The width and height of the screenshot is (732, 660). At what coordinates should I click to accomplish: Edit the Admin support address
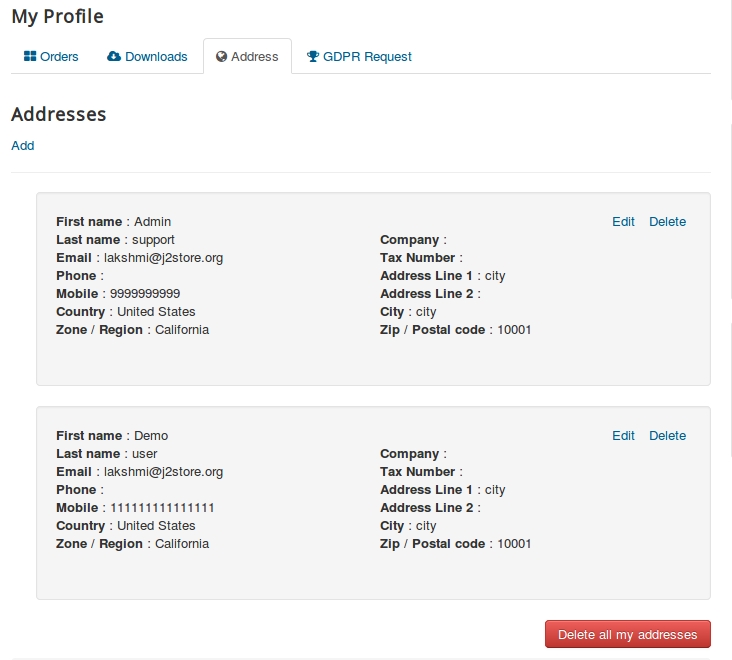click(623, 222)
